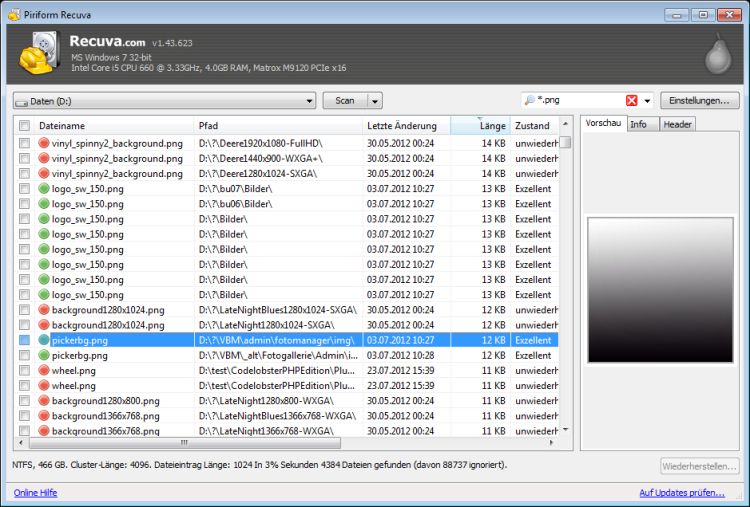
Task: Click the drive icon in Daten (D:) selector
Action: tap(22, 102)
